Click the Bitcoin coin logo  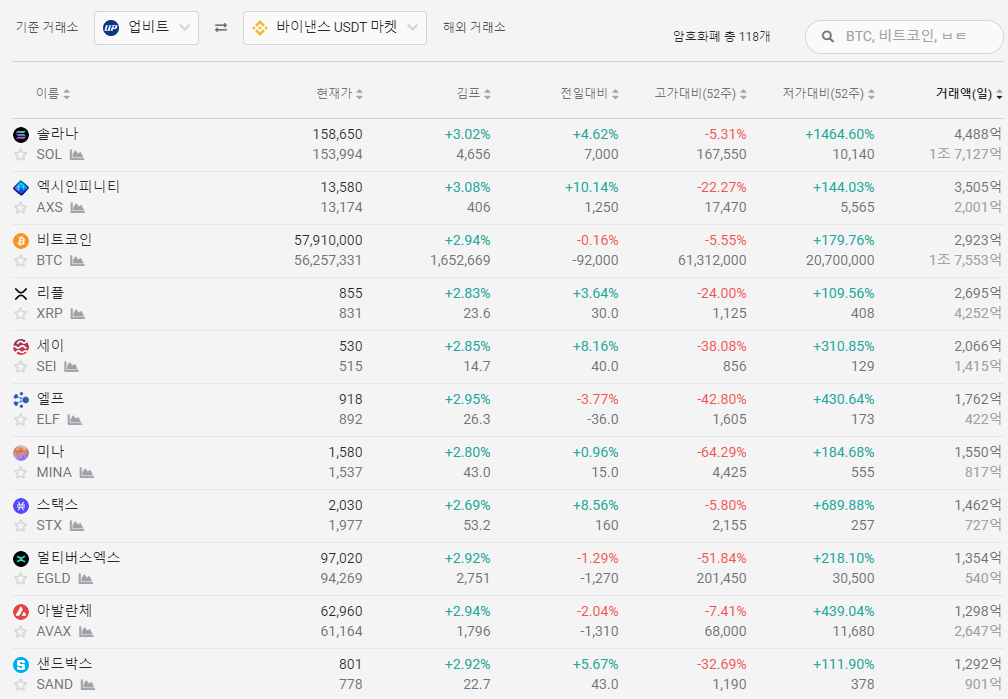point(21,241)
